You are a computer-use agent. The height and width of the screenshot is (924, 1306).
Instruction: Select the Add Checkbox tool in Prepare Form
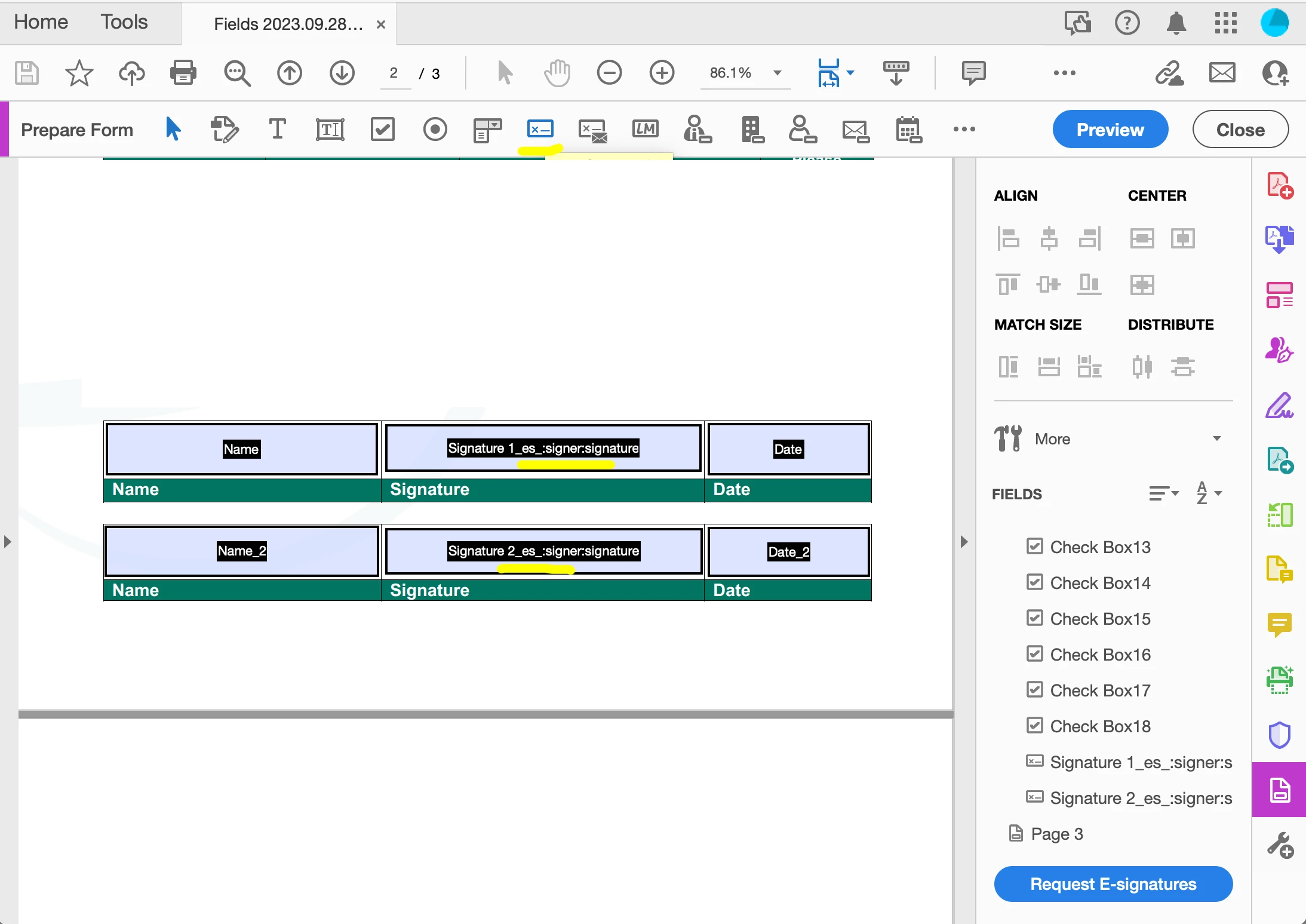pyautogui.click(x=382, y=129)
